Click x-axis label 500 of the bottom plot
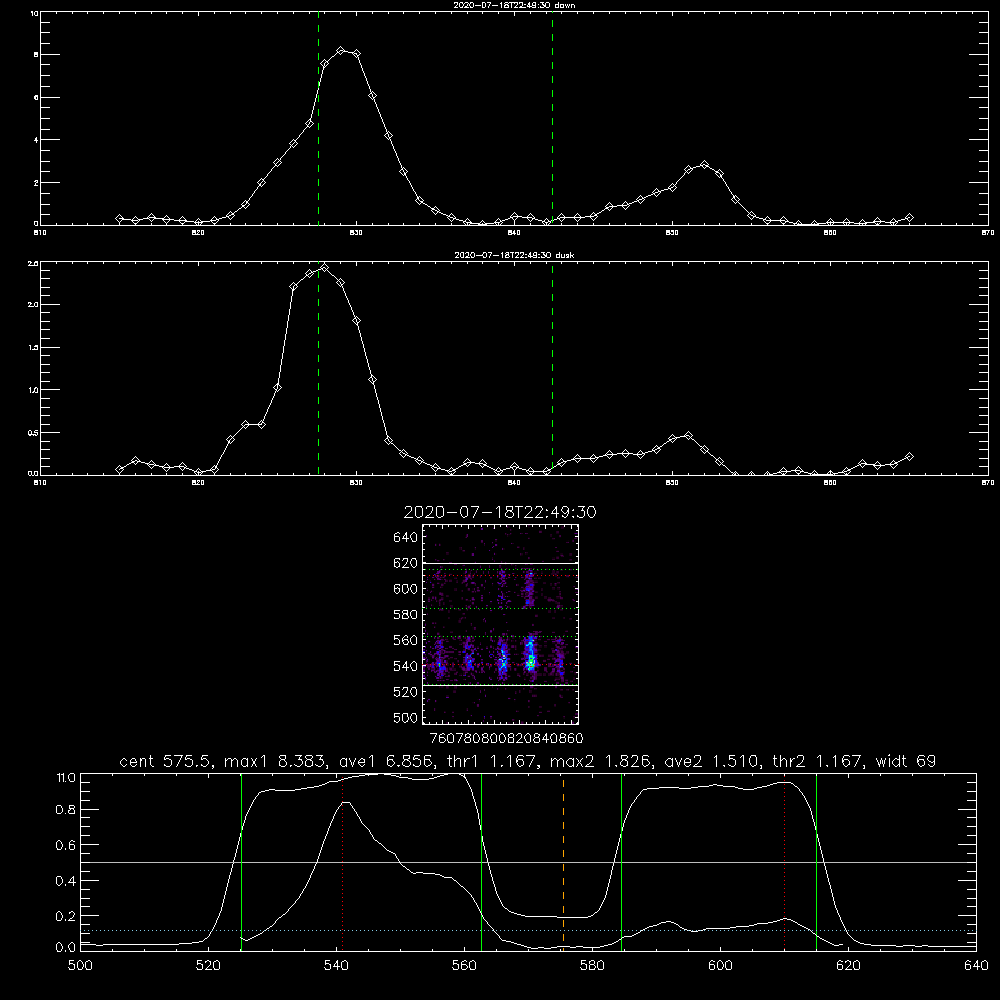This screenshot has height=1000, width=1000. [80, 966]
